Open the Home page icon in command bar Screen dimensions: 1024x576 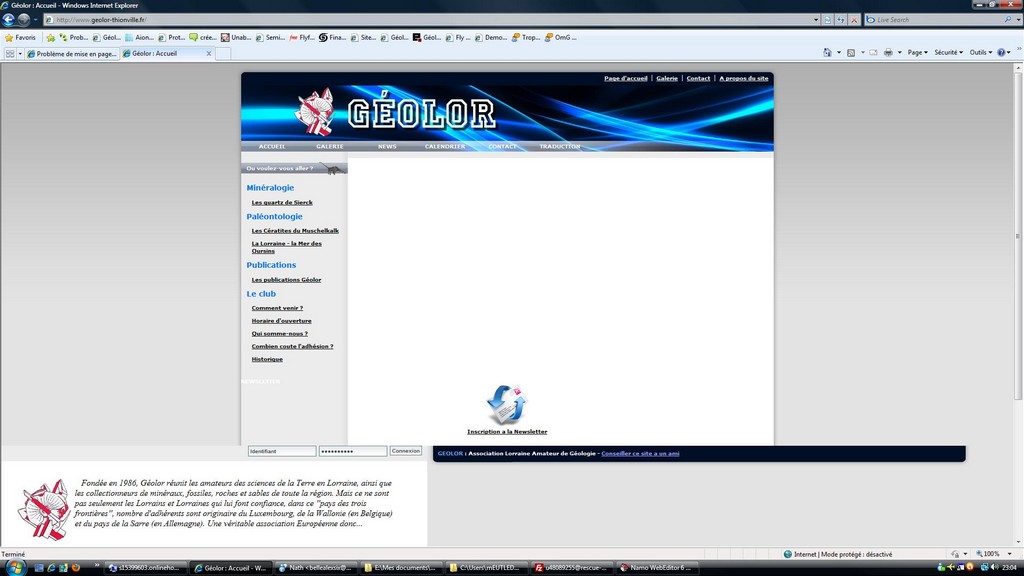click(827, 52)
